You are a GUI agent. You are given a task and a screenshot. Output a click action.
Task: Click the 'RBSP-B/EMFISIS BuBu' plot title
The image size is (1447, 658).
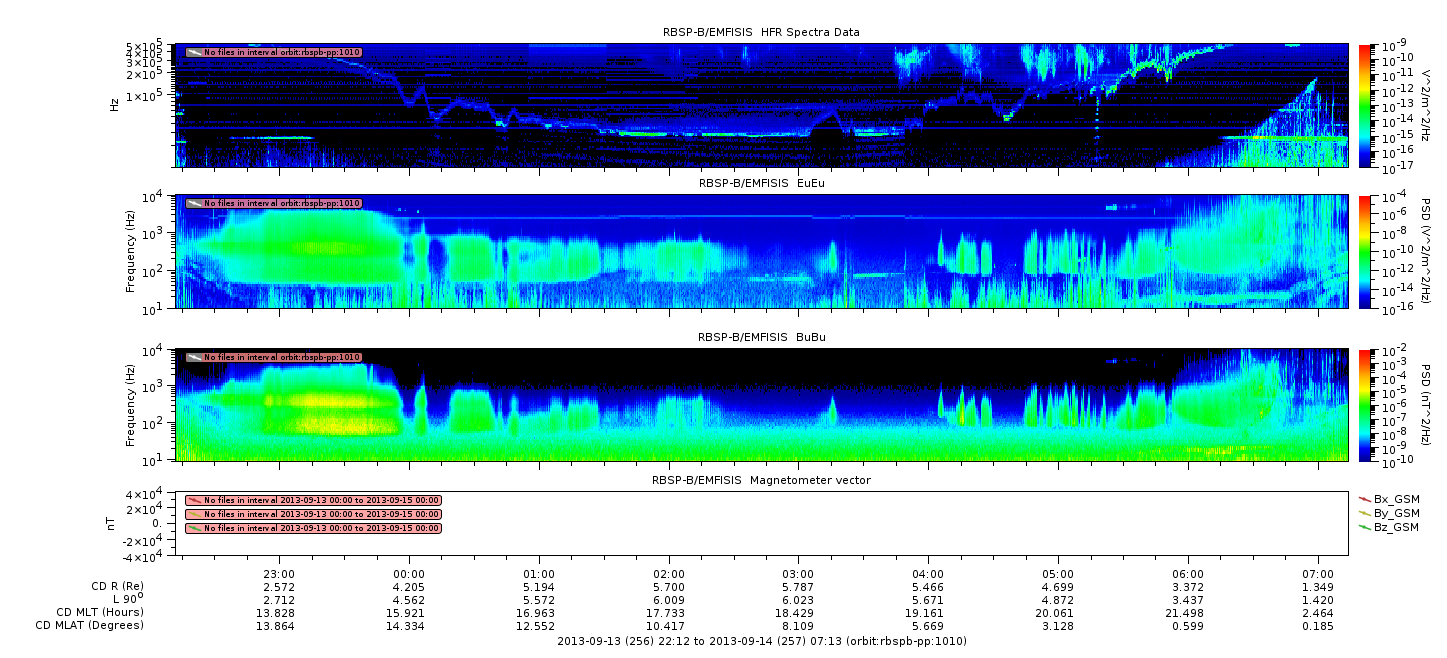pyautogui.click(x=761, y=337)
